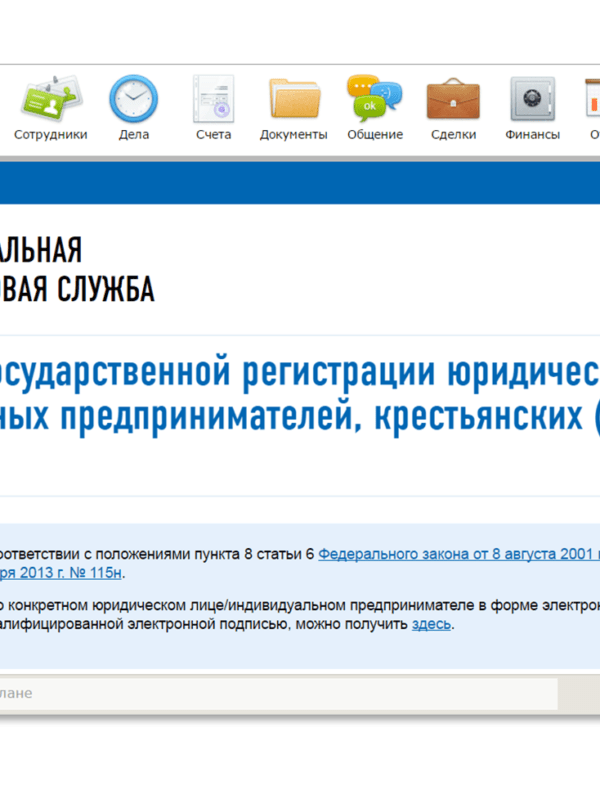The image size is (600, 800).
Task: Click the Общение label
Action: [375, 135]
